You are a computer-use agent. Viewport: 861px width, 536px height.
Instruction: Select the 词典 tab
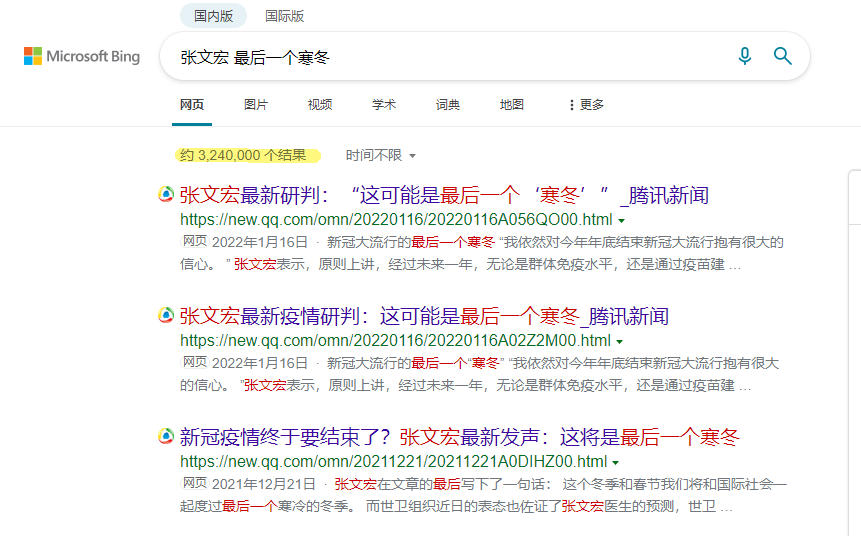pyautogui.click(x=448, y=104)
